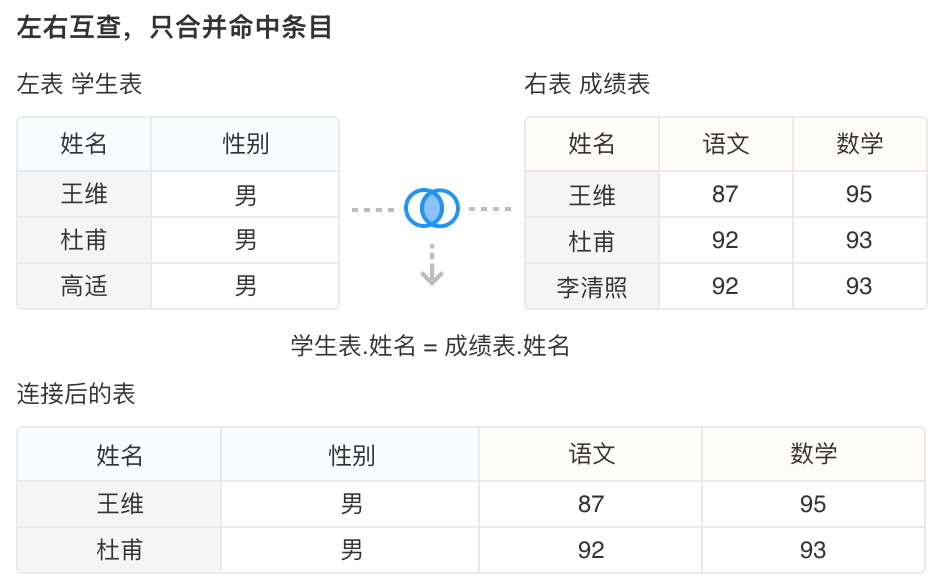Select the 左表 学生表 label
This screenshot has width=950, height=586.
[x=80, y=84]
